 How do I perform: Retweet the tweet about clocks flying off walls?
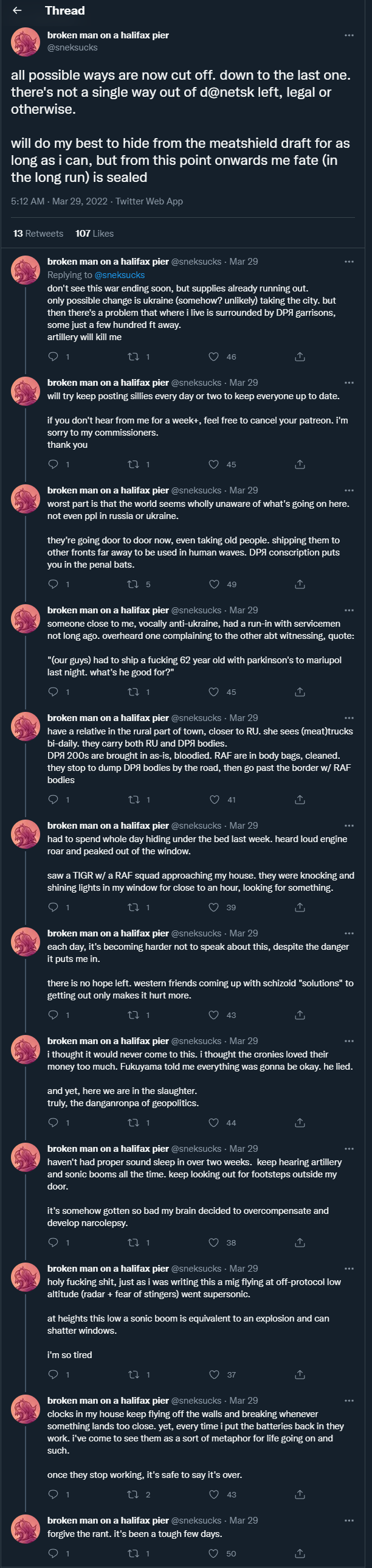click(x=133, y=1495)
